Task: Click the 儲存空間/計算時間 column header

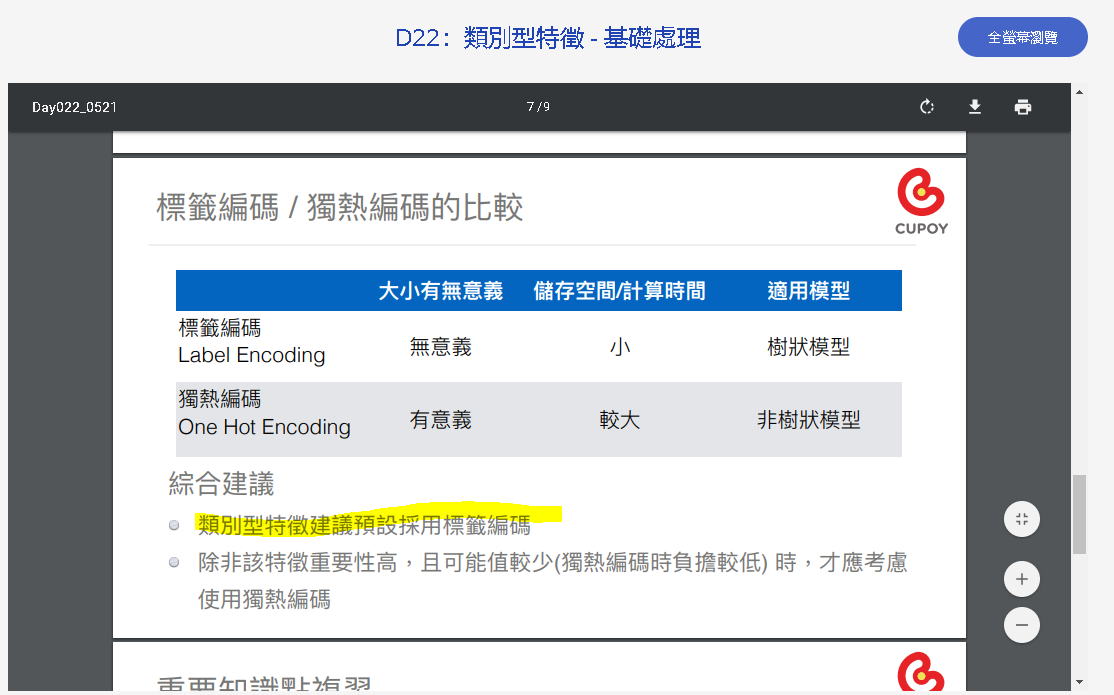Action: (x=620, y=291)
